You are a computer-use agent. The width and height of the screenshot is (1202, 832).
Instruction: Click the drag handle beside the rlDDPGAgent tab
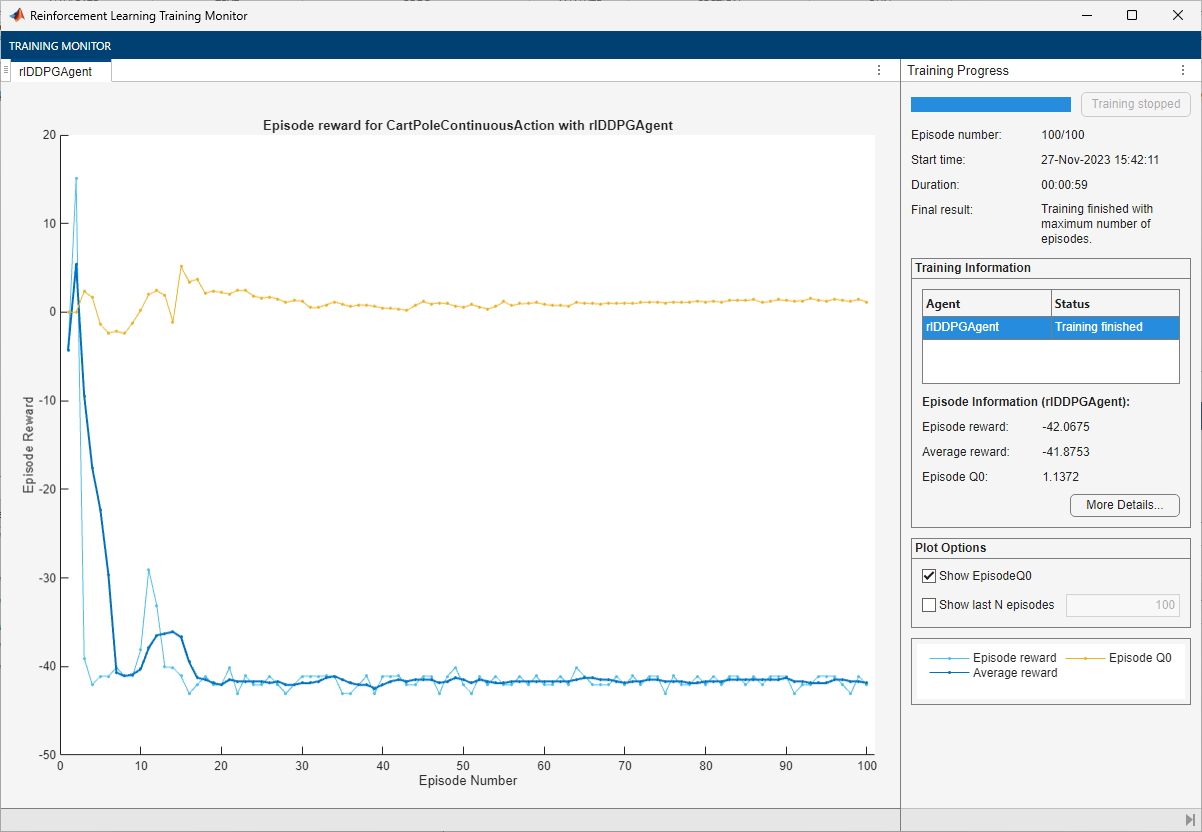7,71
